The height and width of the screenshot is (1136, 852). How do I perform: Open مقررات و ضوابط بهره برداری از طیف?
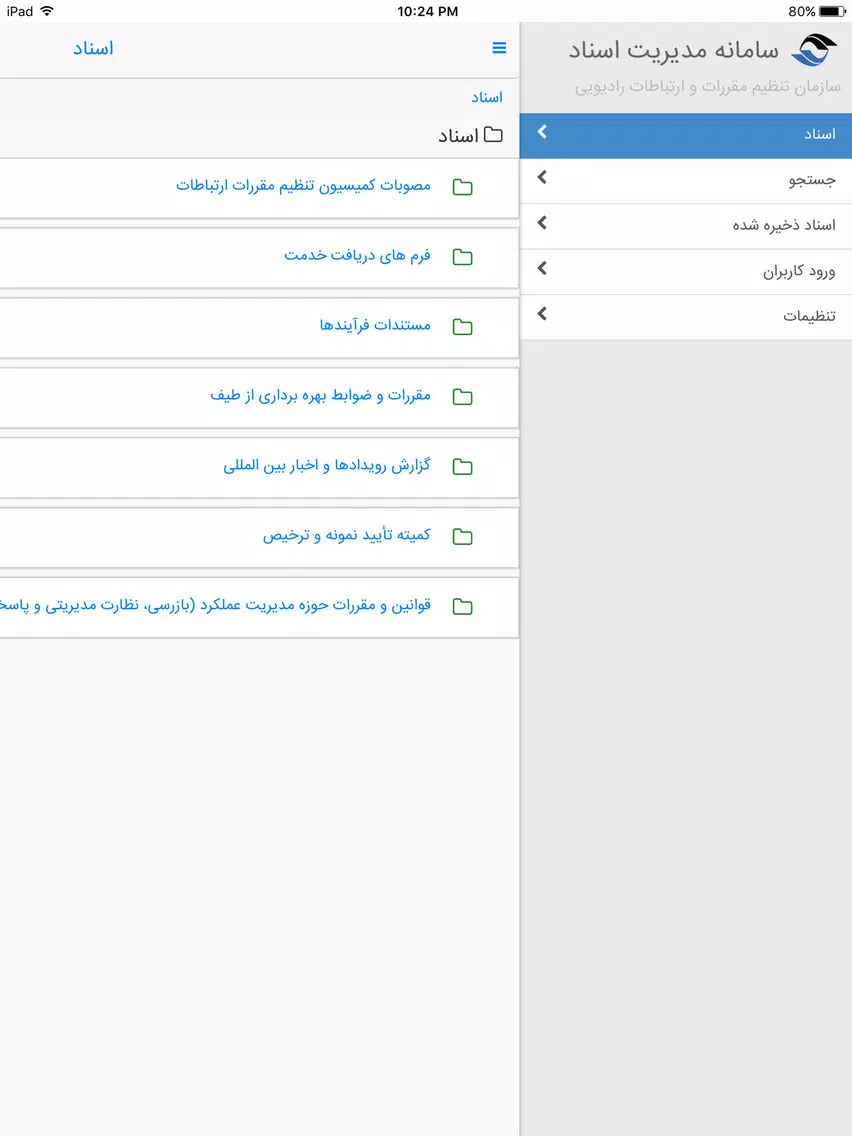click(321, 395)
